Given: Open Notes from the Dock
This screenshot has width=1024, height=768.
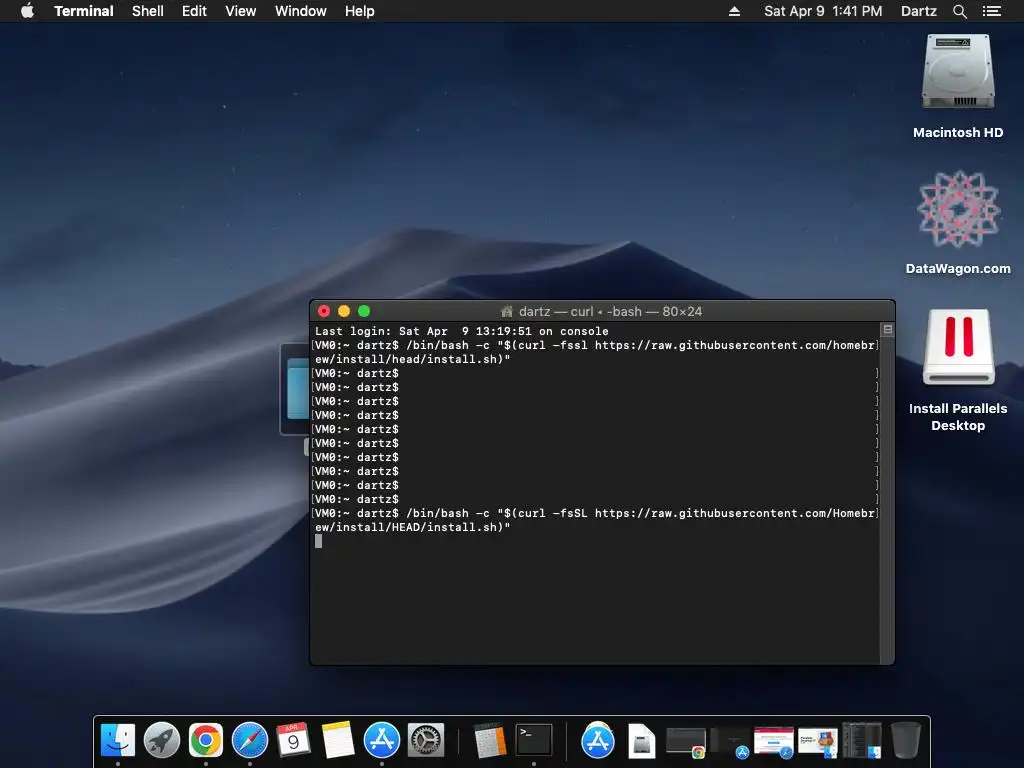Looking at the screenshot, I should pos(338,740).
